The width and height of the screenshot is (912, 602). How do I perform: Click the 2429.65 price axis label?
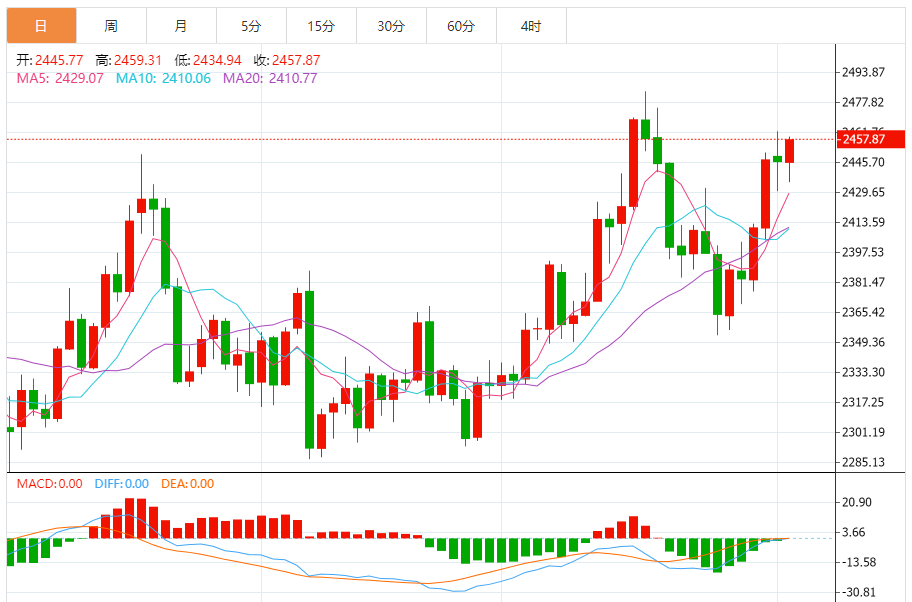[x=863, y=192]
